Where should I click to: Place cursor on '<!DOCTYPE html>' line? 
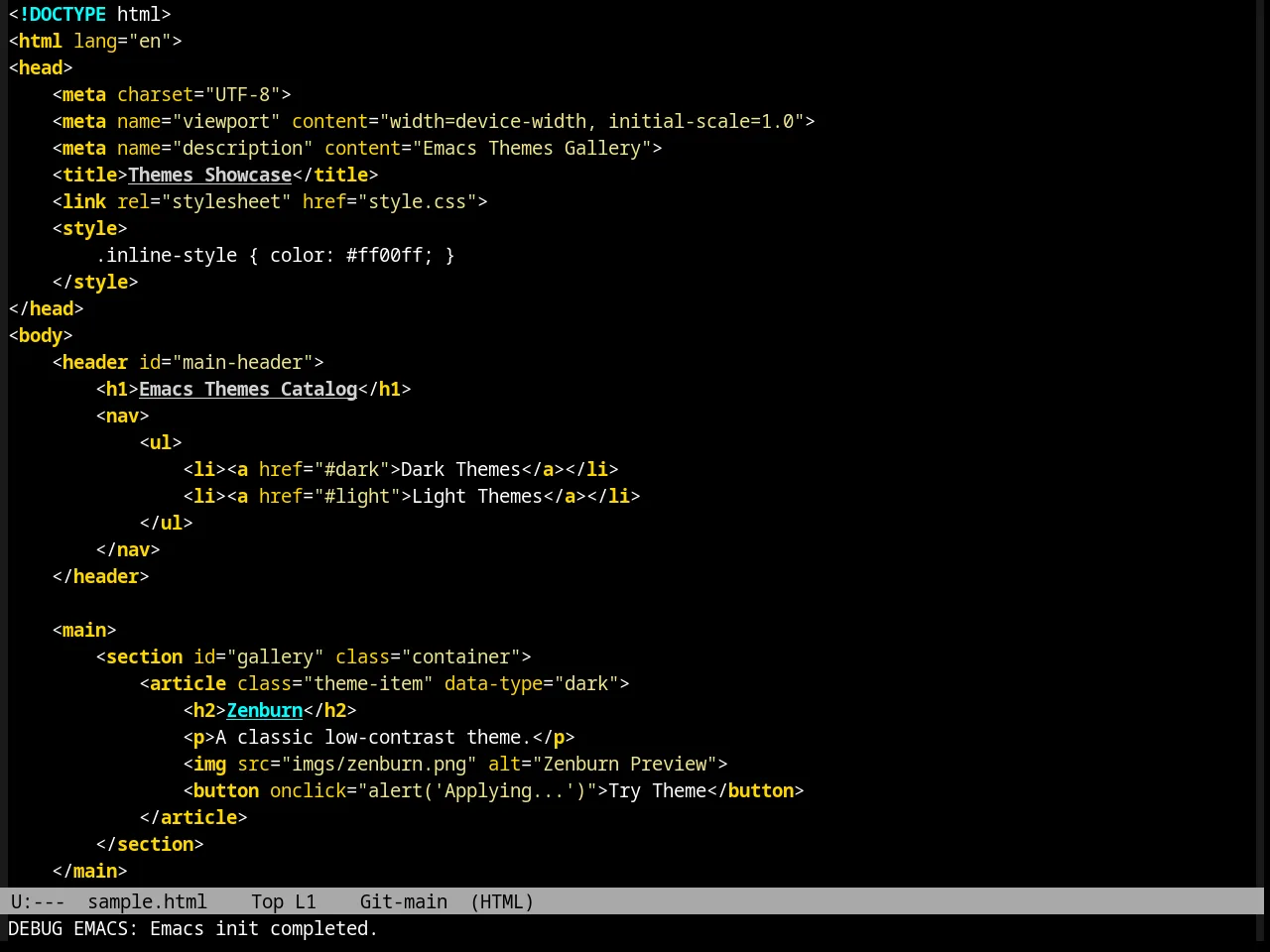tap(90, 14)
